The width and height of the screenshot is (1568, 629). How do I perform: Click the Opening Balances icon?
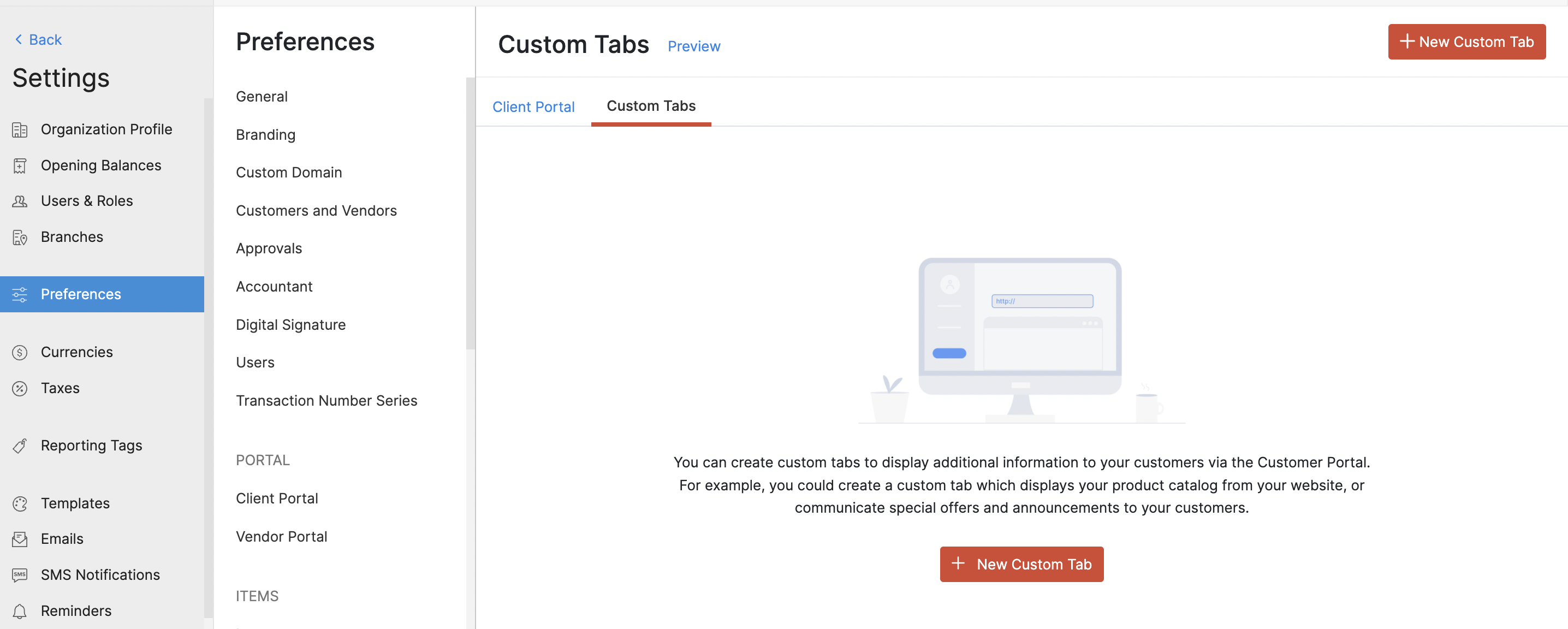coord(20,165)
